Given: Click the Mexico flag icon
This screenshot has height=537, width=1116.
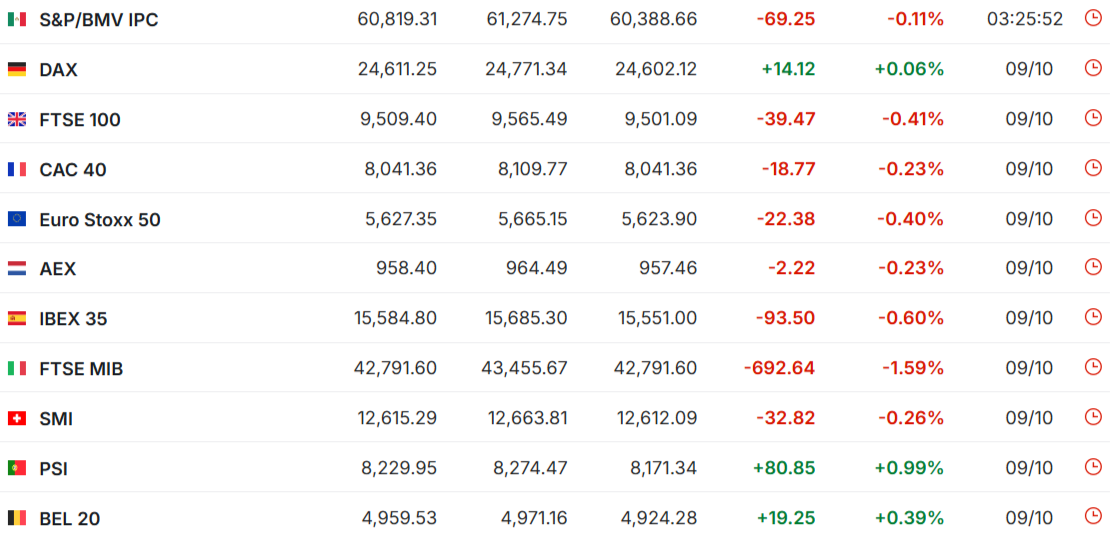Looking at the screenshot, I should (17, 19).
